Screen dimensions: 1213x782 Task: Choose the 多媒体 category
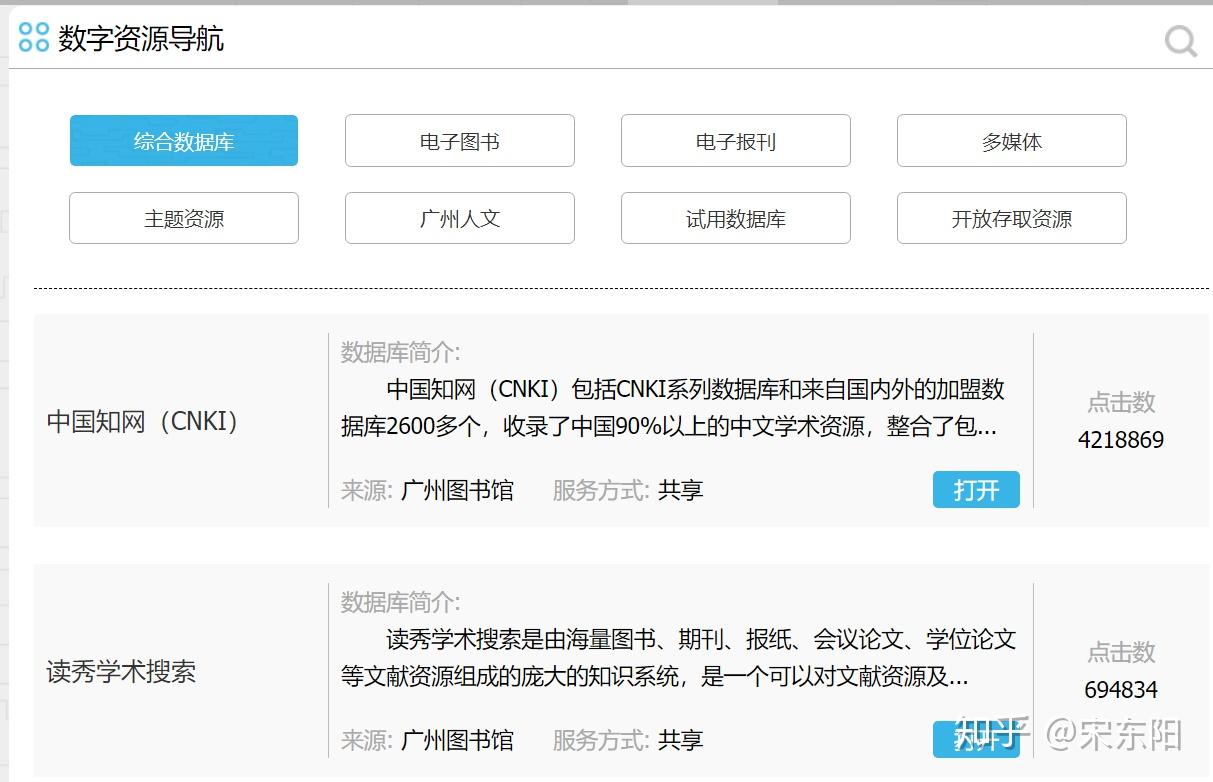[x=1012, y=141]
